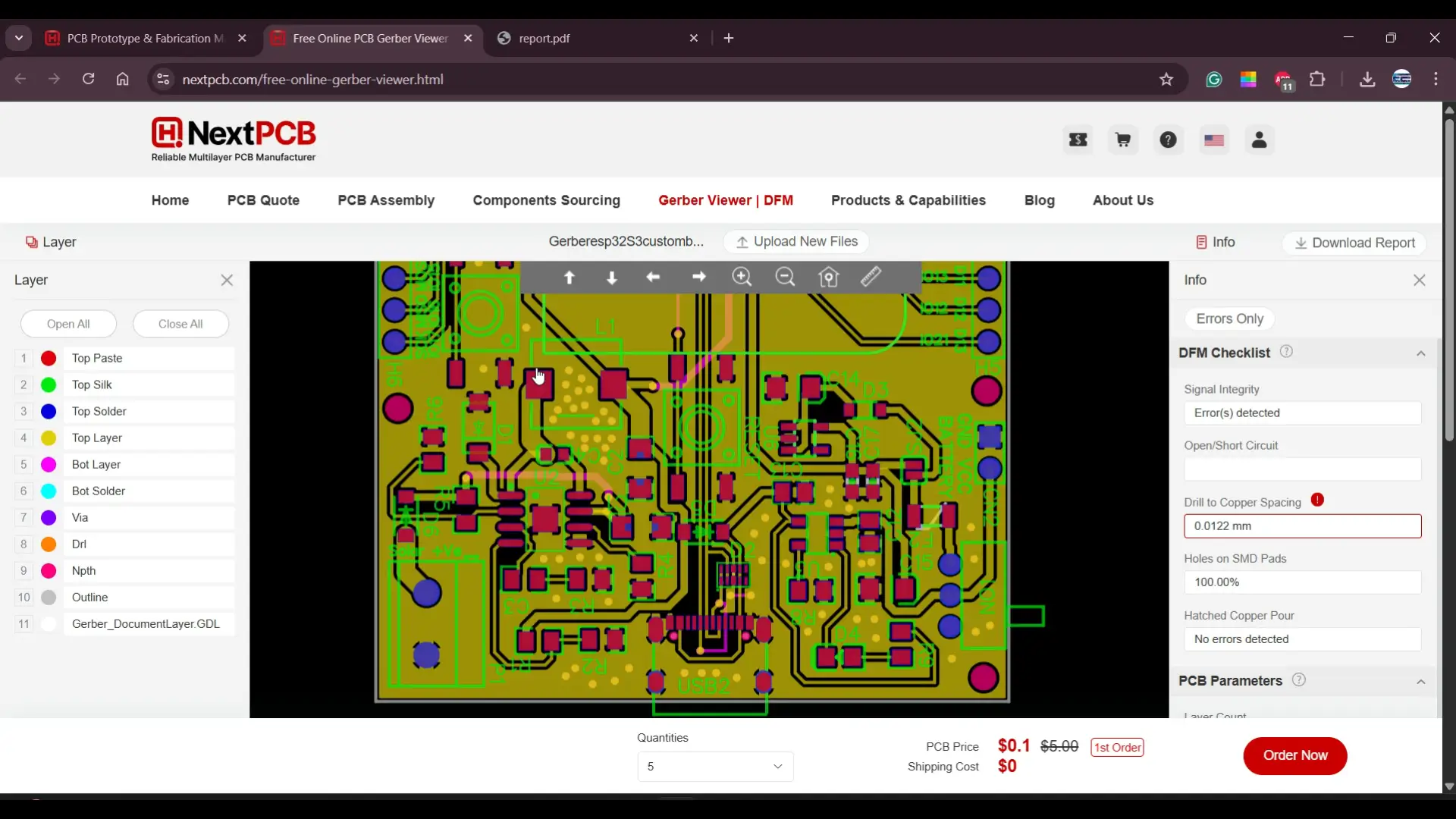Click the zoom in magnifier icon
This screenshot has width=1456, height=819.
click(742, 278)
